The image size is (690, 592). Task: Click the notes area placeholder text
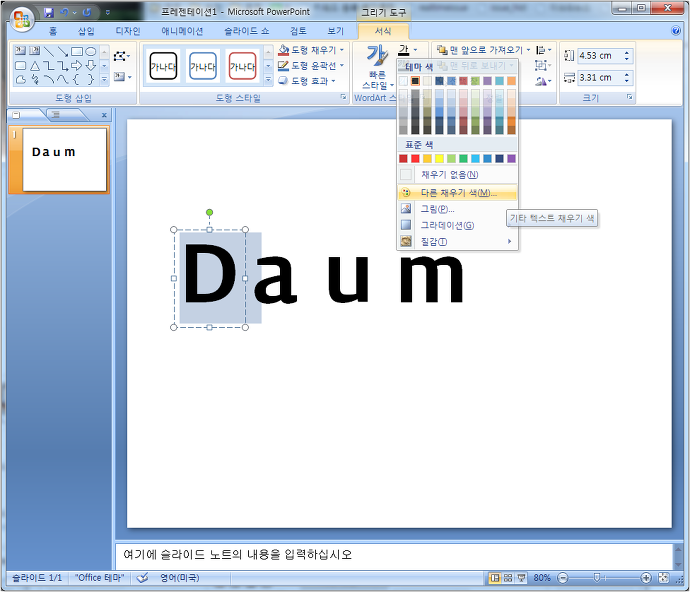[238, 555]
